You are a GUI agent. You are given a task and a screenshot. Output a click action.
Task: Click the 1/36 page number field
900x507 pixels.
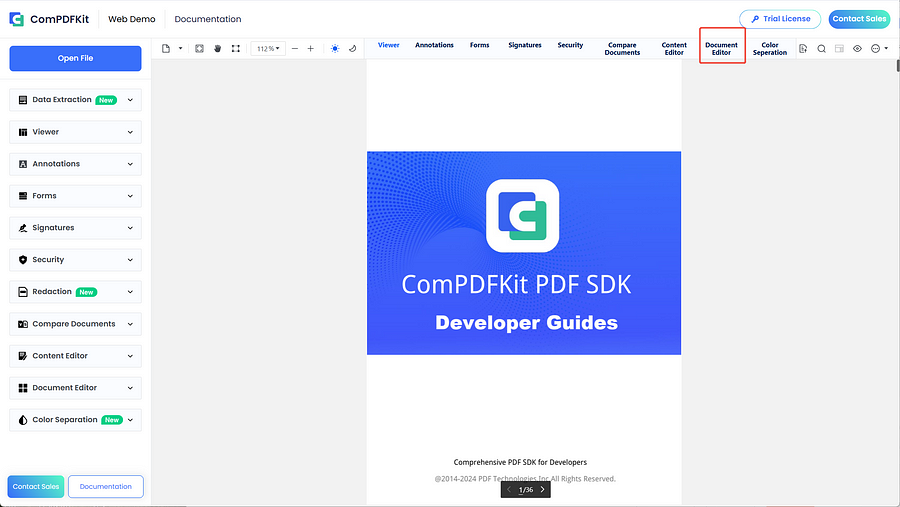tap(526, 490)
